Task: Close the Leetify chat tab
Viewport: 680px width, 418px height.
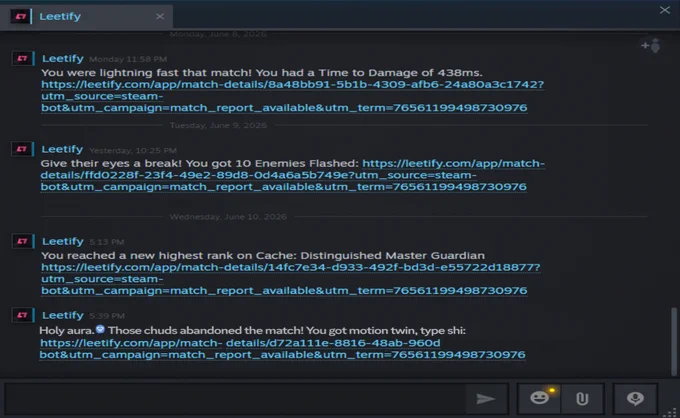Action: tap(160, 16)
